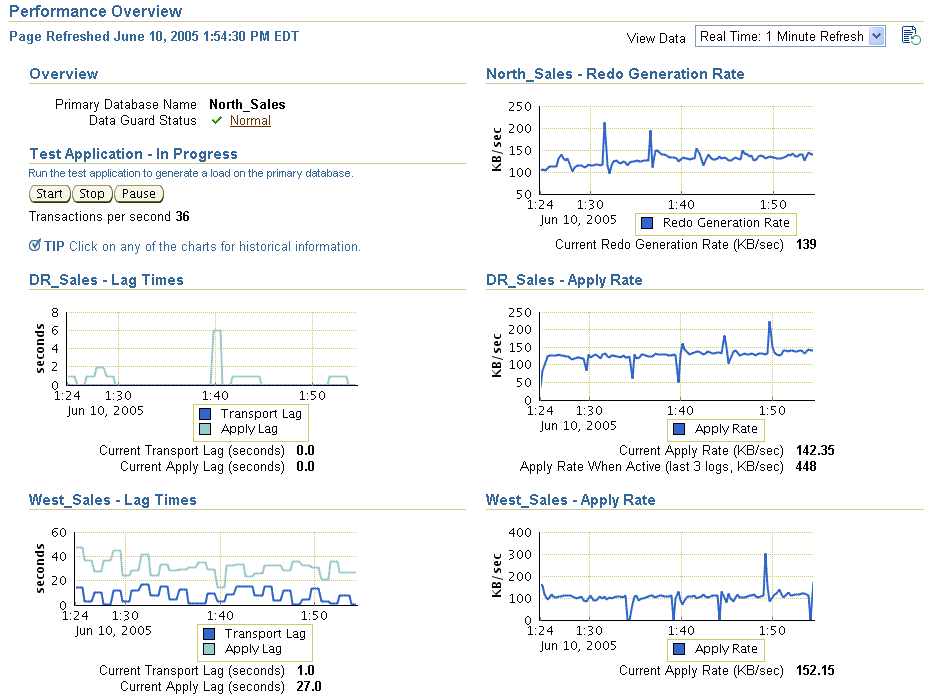Click the West_Sales Apply Rate chart for history
The width and height of the screenshot is (931, 698).
tap(680, 575)
